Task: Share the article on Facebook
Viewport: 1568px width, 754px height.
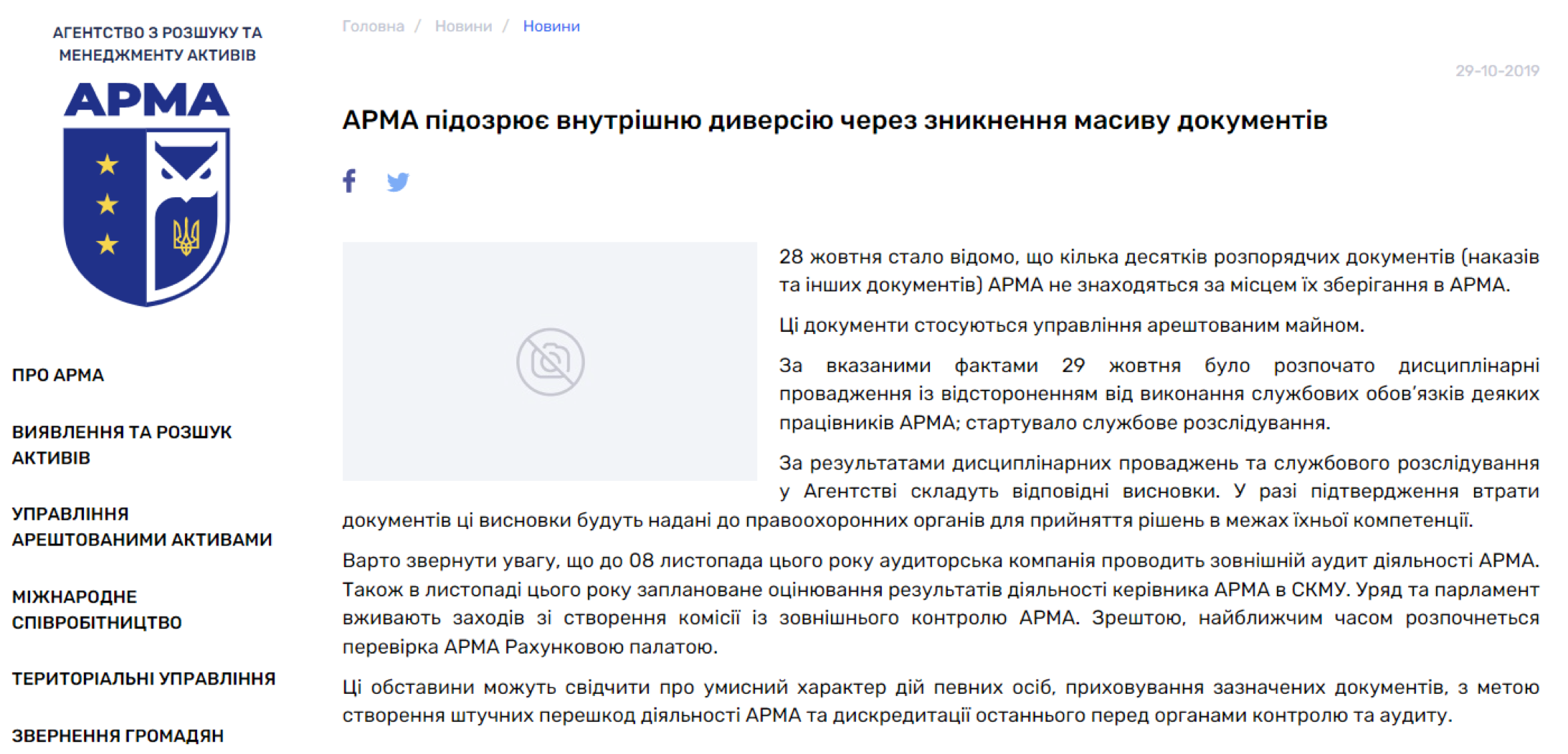Action: click(349, 181)
